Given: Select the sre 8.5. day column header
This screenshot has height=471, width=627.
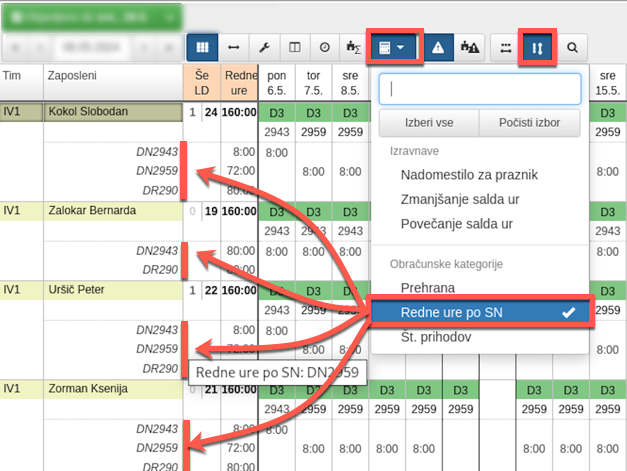Looking at the screenshot, I should (x=350, y=83).
